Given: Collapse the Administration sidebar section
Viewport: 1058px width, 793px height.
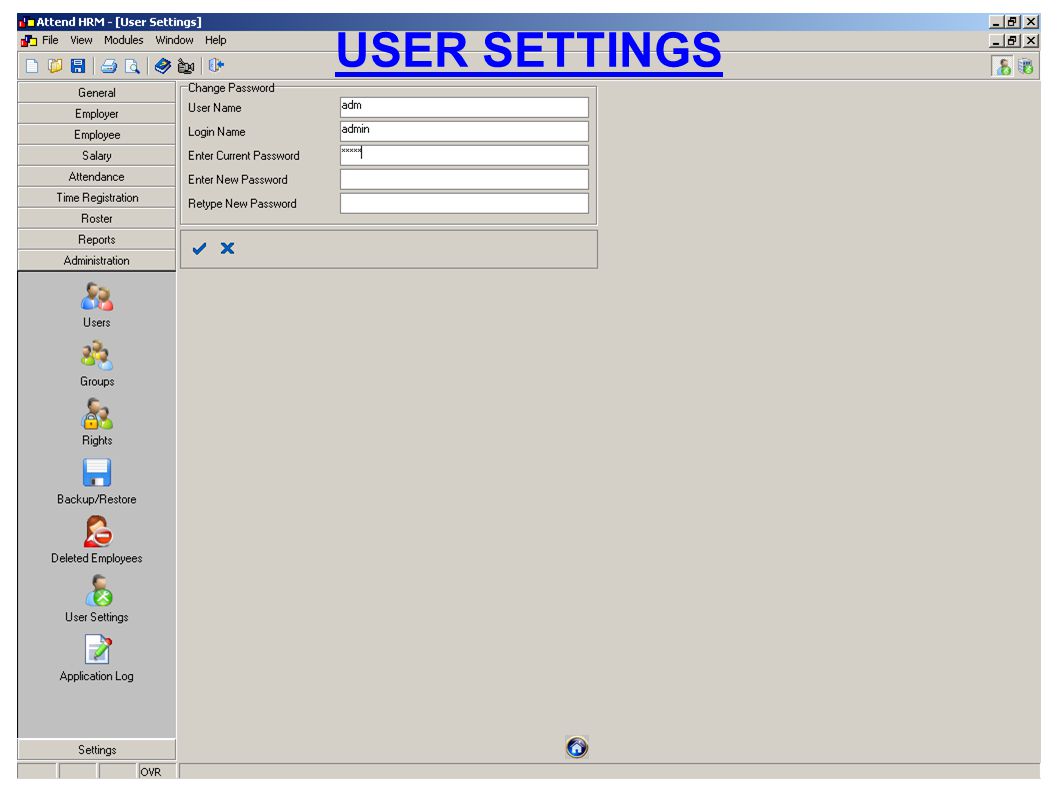Looking at the screenshot, I should (96, 260).
